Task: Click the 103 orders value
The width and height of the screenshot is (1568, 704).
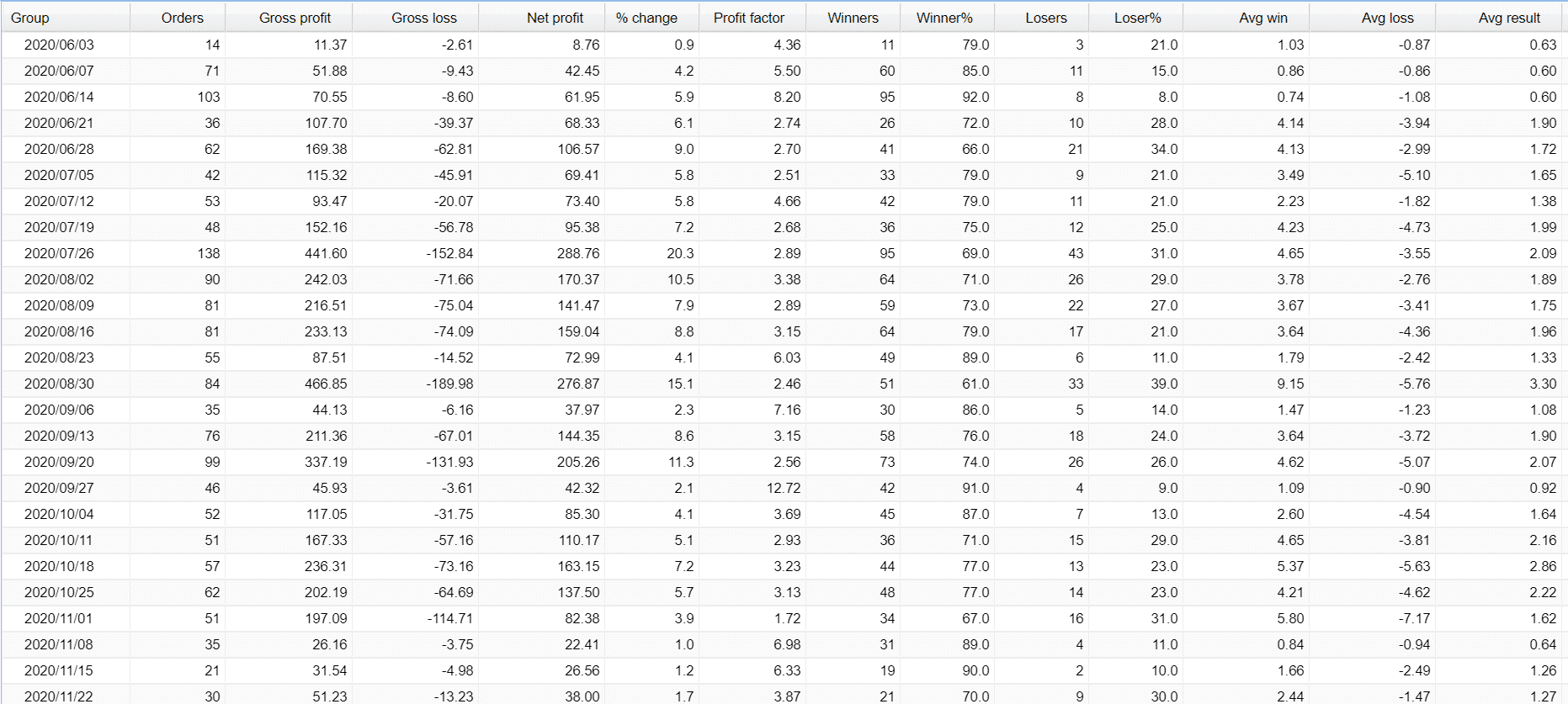Action: (x=209, y=97)
